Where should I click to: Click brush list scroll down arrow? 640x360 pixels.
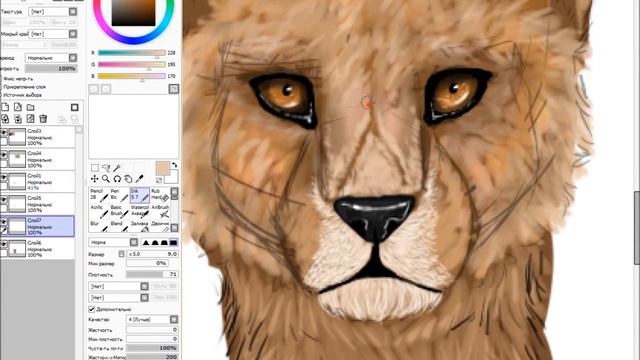[x=174, y=227]
